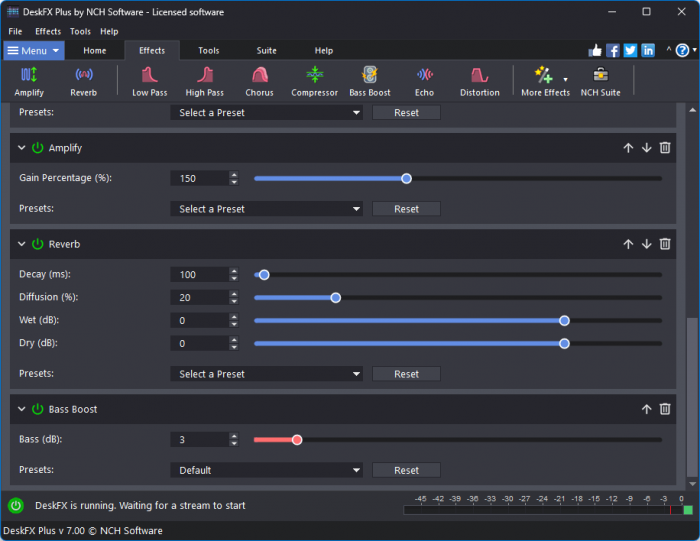Click the Echo effect icon
Viewport: 700px width, 541px height.
tap(424, 80)
